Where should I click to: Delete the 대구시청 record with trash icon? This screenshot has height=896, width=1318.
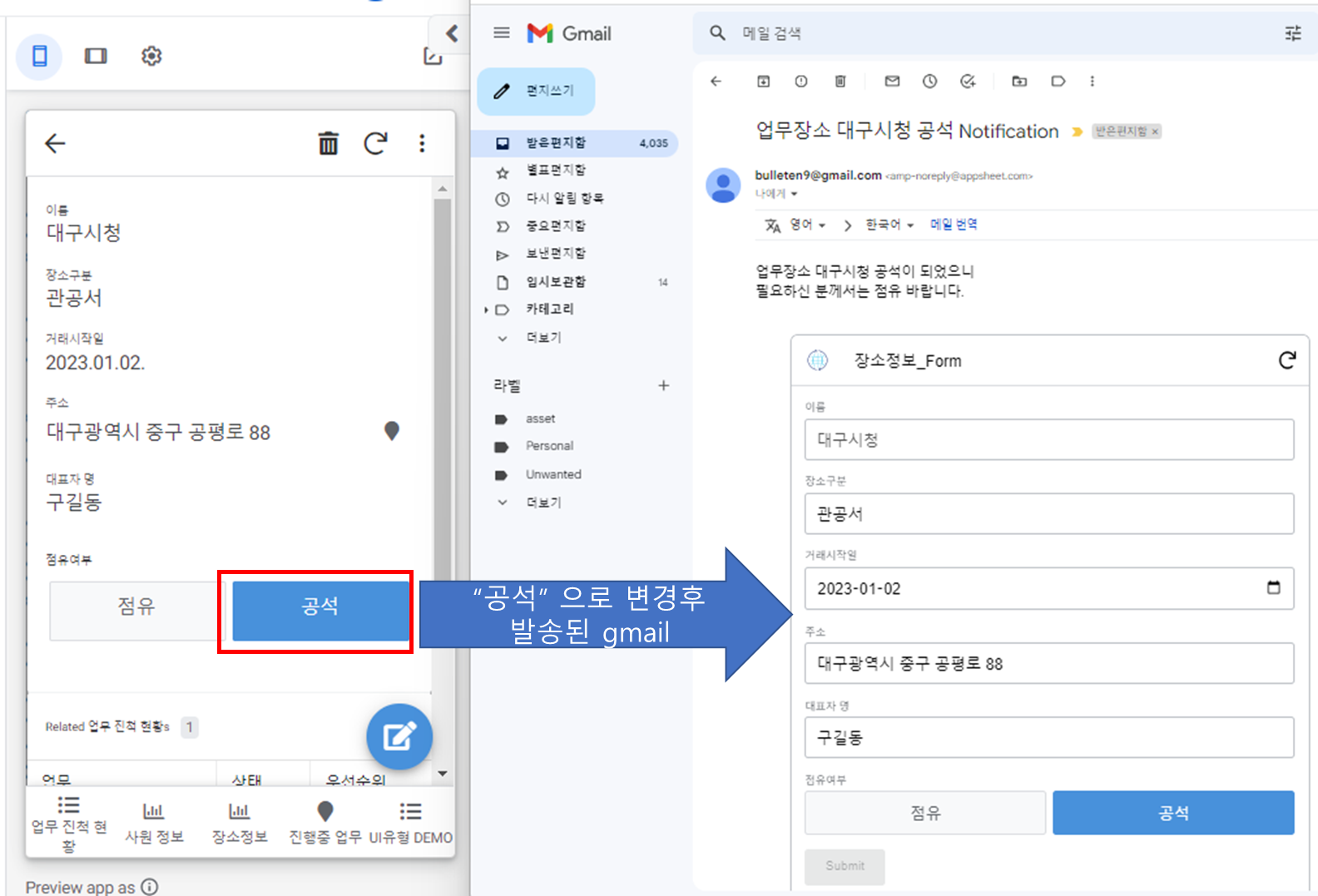click(x=329, y=143)
